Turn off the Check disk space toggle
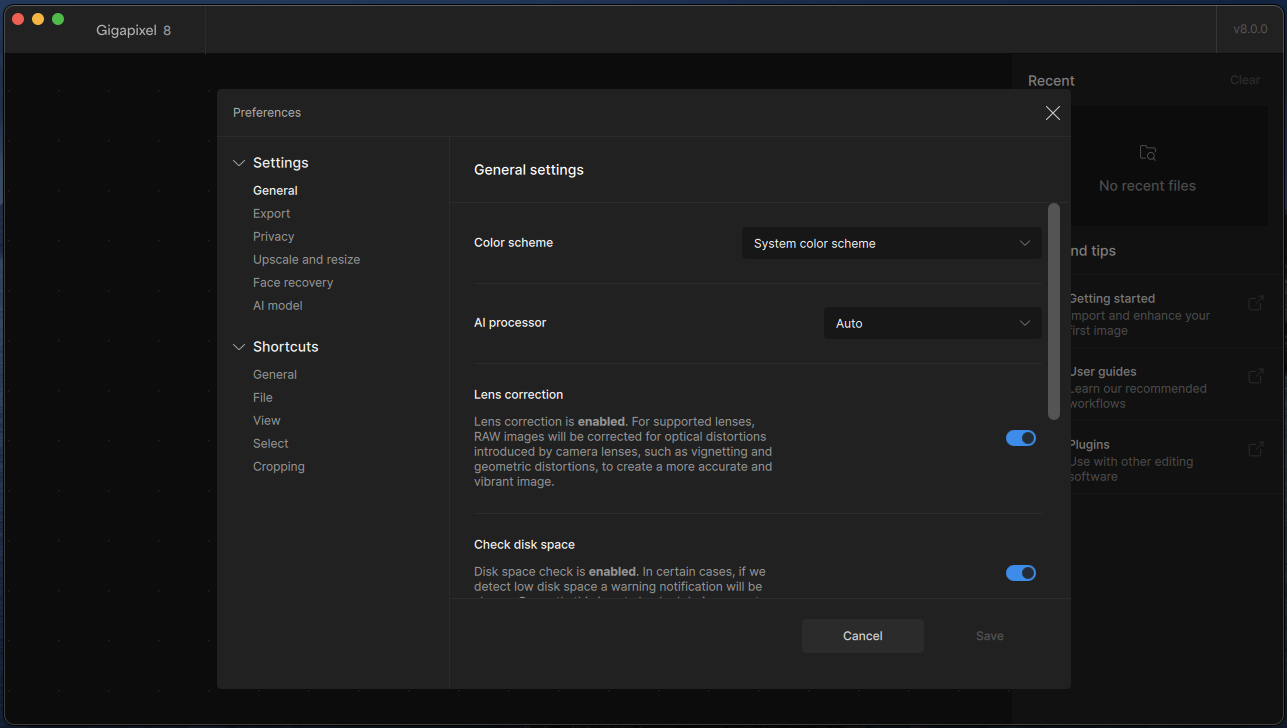Image resolution: width=1287 pixels, height=728 pixels. tap(1020, 573)
